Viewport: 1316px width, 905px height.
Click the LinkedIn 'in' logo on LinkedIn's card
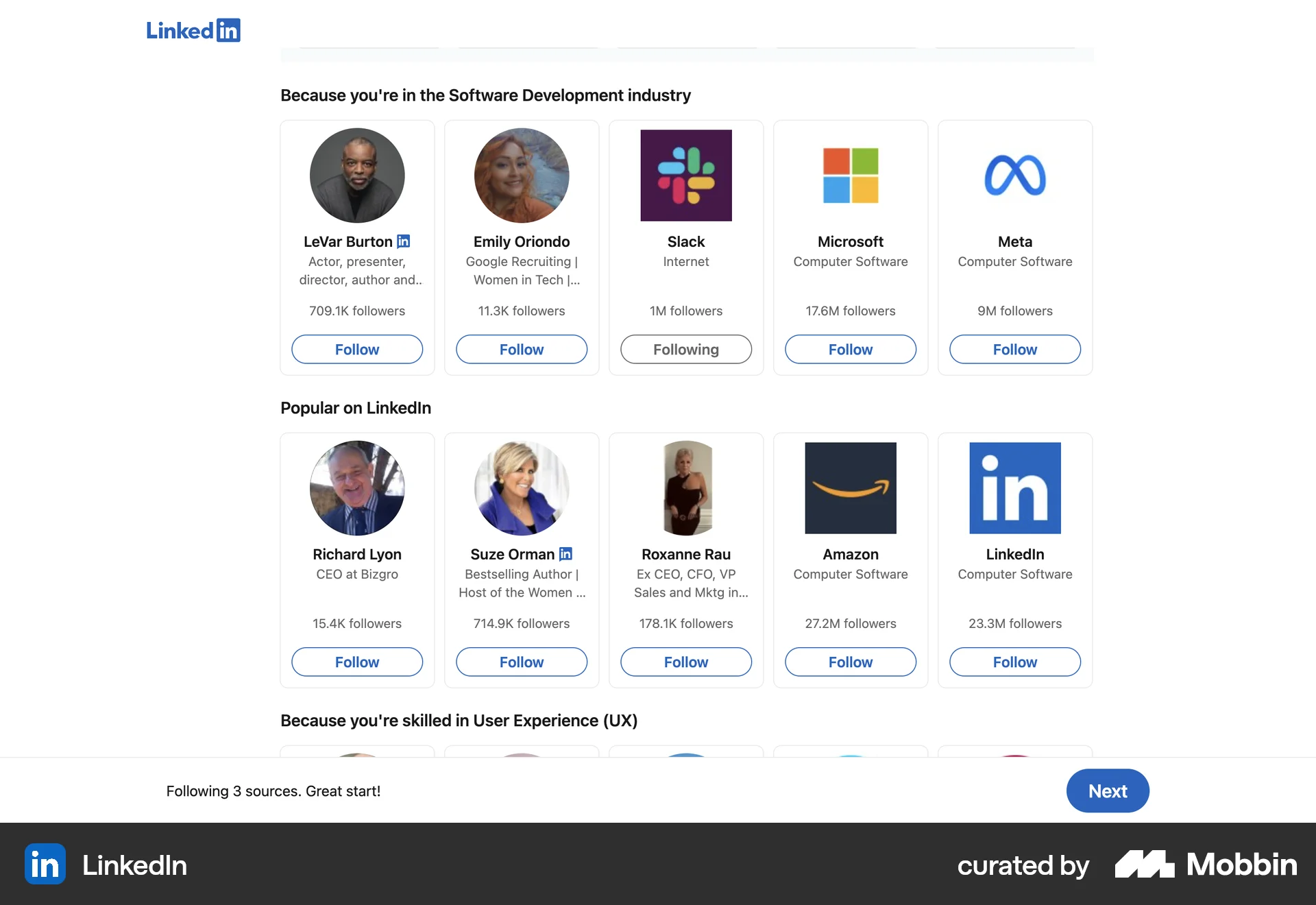tap(1015, 487)
